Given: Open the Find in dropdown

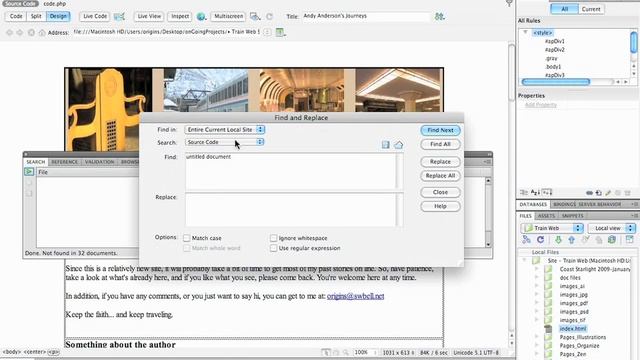Looking at the screenshot, I should pos(224,129).
